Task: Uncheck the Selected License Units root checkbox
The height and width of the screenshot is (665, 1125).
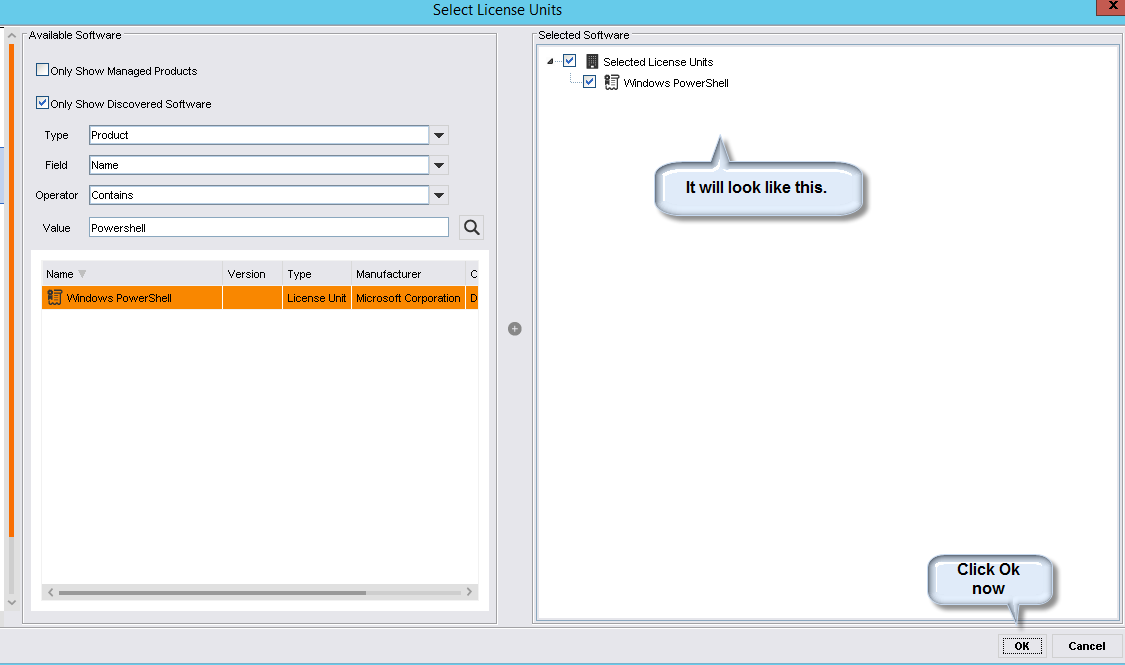Action: point(570,62)
